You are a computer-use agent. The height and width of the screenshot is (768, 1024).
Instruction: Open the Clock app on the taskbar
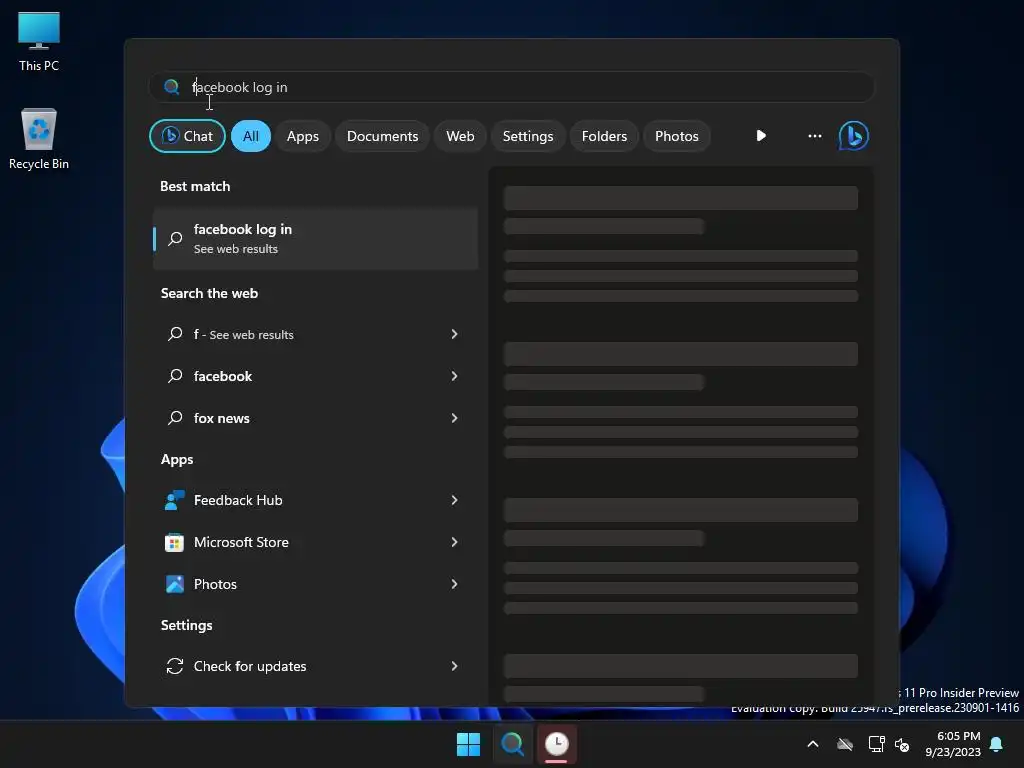click(x=556, y=744)
